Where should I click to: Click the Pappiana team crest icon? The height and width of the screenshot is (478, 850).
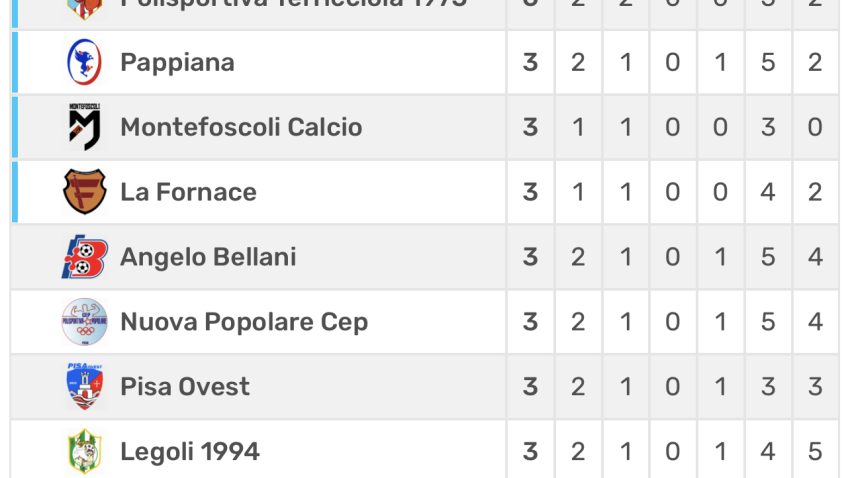pyautogui.click(x=84, y=62)
